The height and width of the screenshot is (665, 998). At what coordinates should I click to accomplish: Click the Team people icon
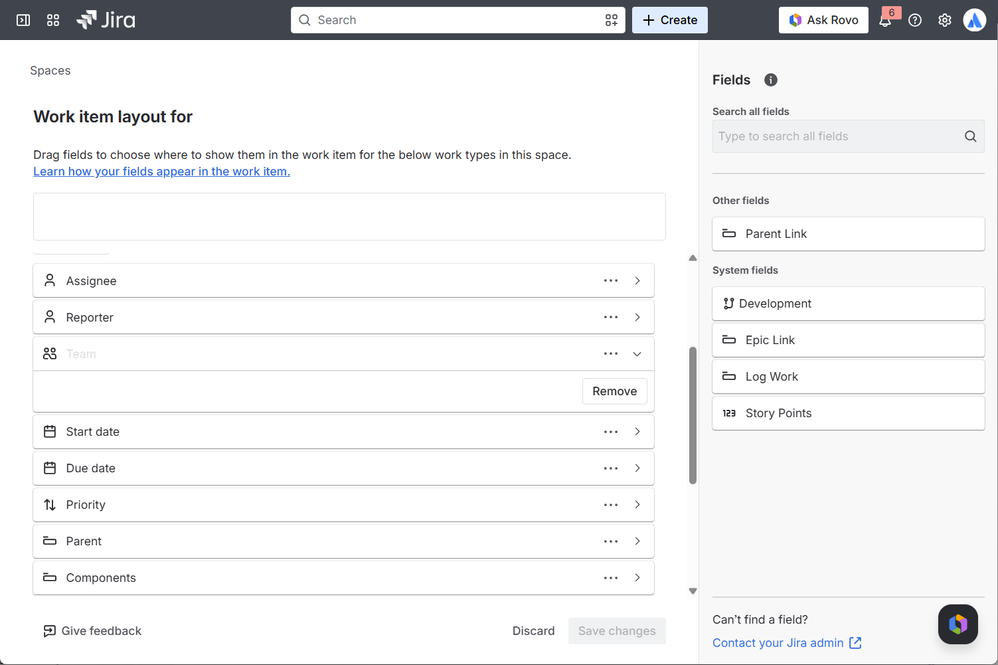point(50,353)
